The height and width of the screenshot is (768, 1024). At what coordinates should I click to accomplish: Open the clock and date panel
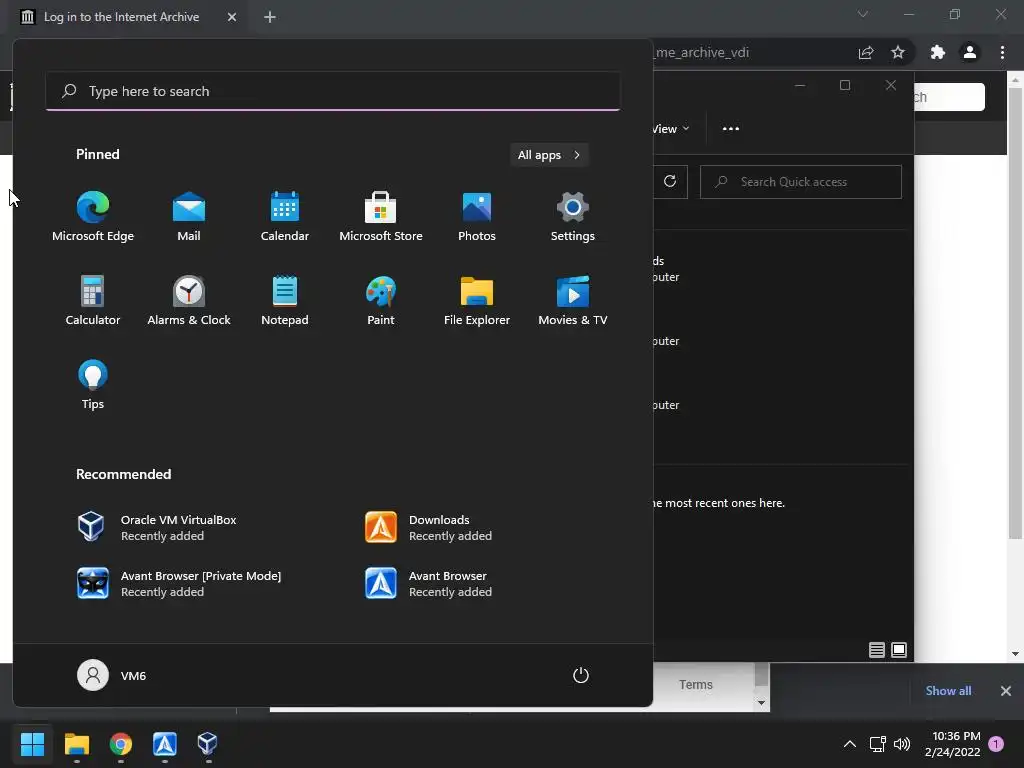(953, 744)
